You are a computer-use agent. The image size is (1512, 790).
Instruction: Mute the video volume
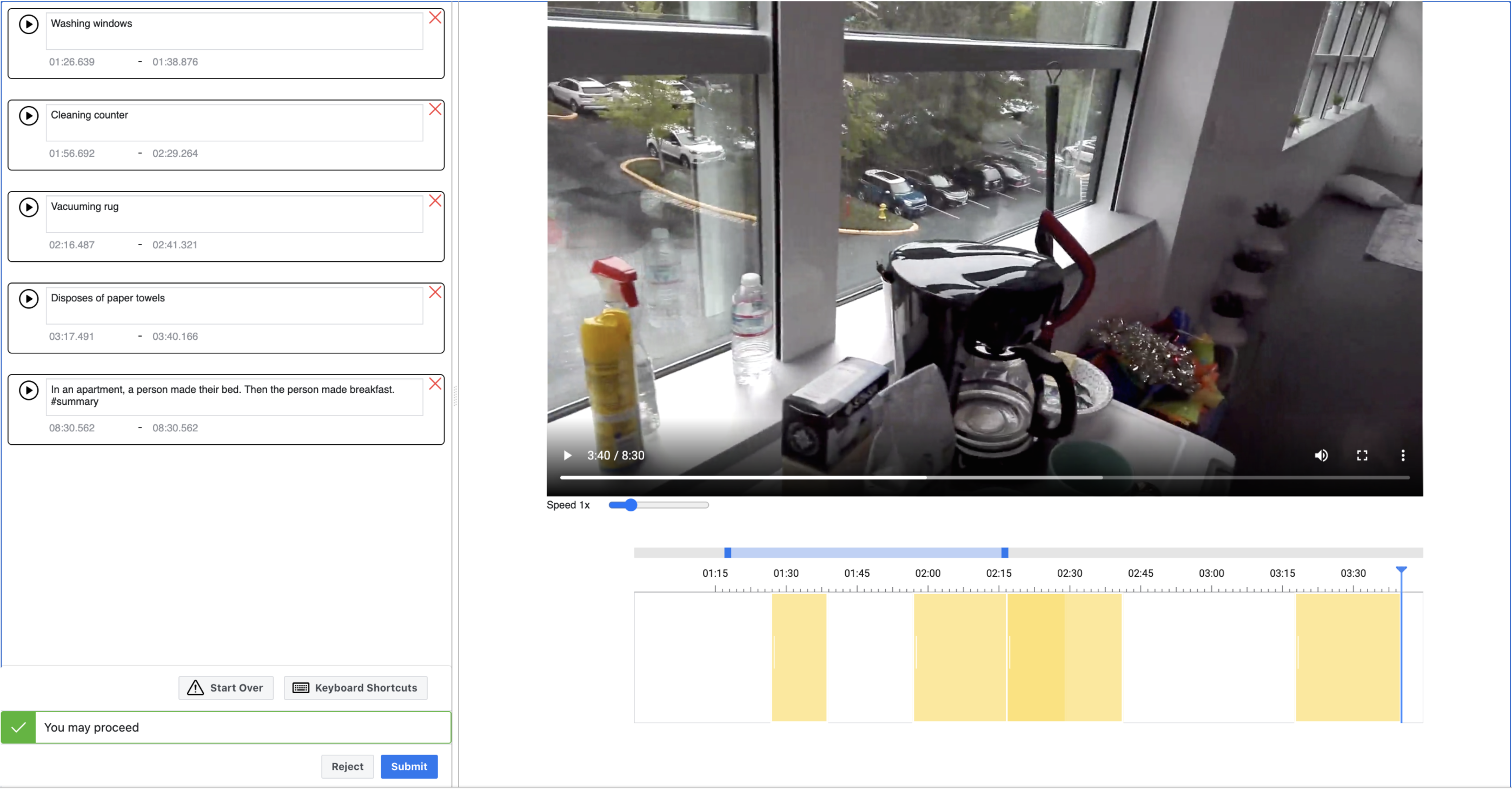pyautogui.click(x=1321, y=456)
